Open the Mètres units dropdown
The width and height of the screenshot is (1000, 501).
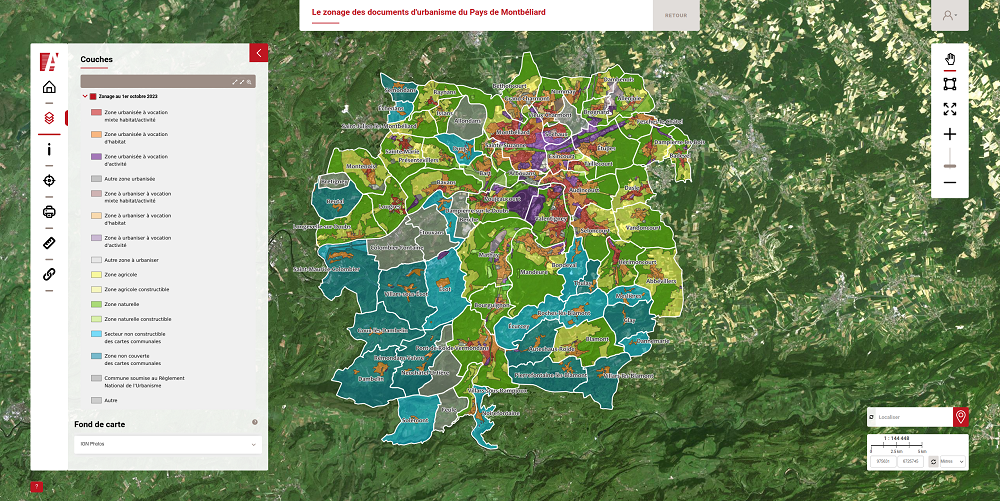click(952, 461)
